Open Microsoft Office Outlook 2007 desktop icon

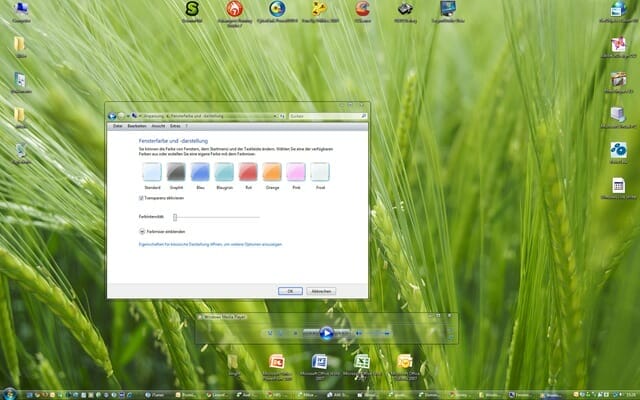click(x=404, y=362)
